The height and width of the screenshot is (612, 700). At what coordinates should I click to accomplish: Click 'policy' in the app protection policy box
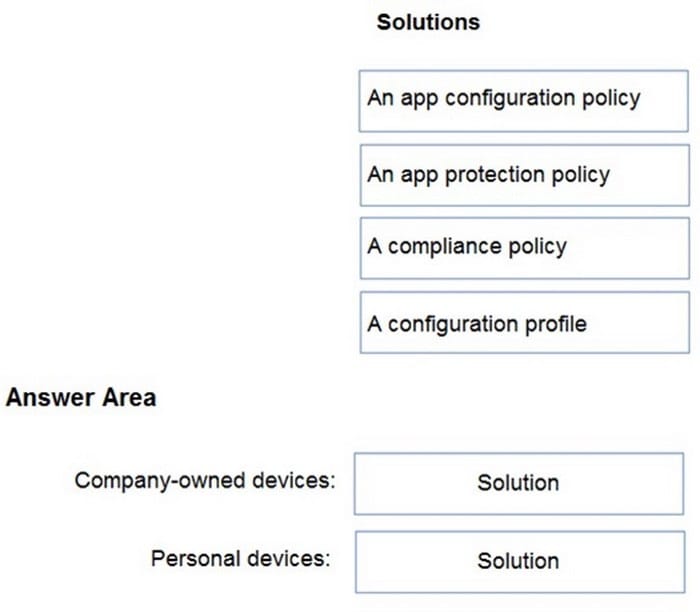pyautogui.click(x=581, y=175)
